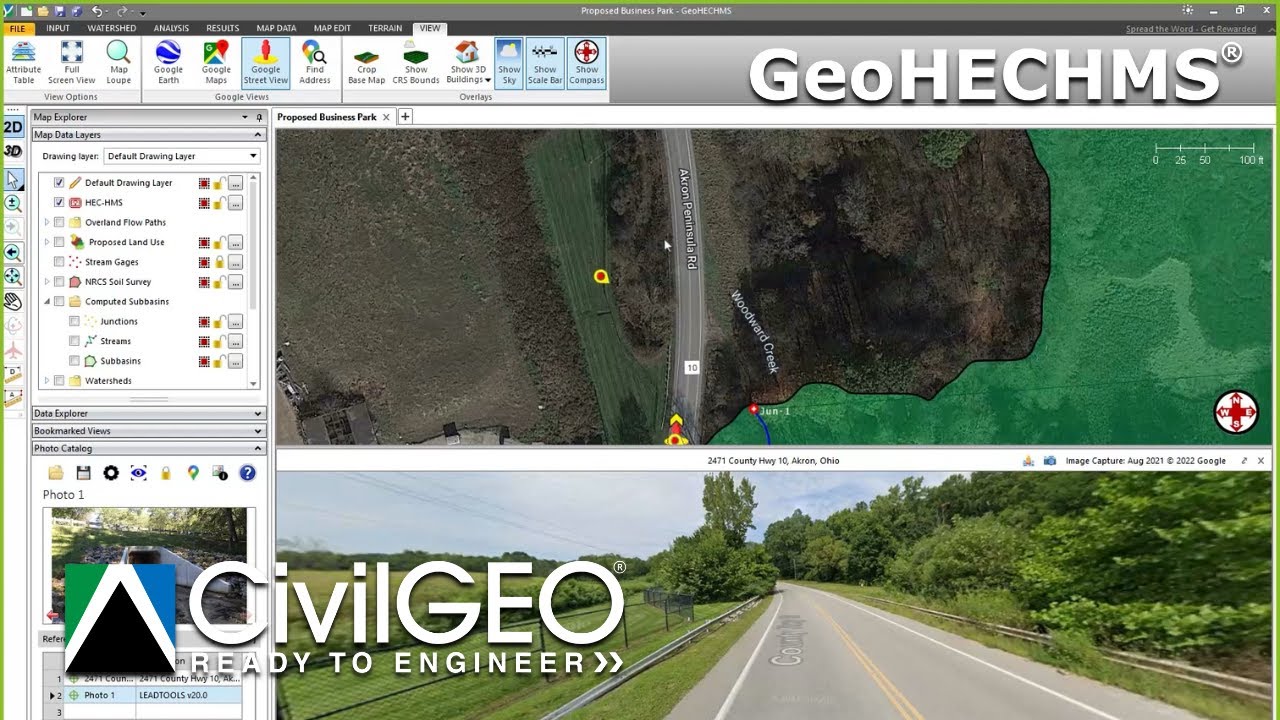Open the WATERSHED ribbon tab
The height and width of the screenshot is (720, 1280).
[x=112, y=28]
